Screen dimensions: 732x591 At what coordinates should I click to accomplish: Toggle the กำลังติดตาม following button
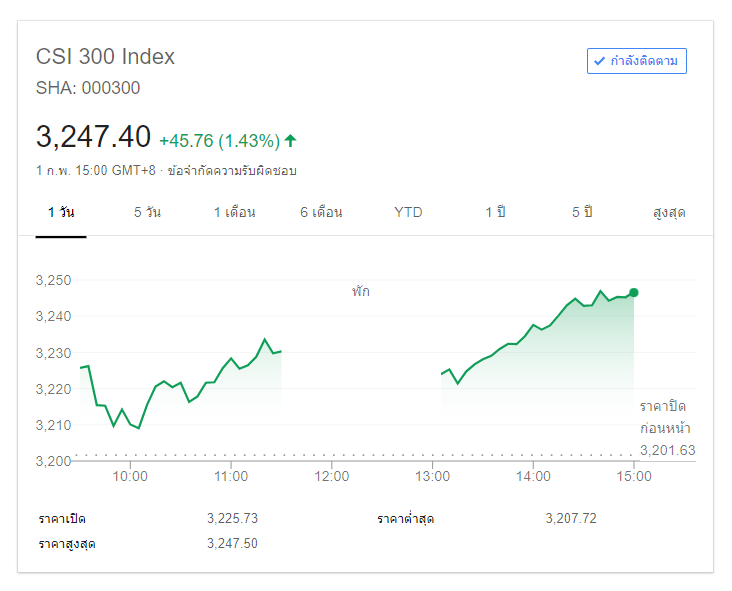pos(637,61)
